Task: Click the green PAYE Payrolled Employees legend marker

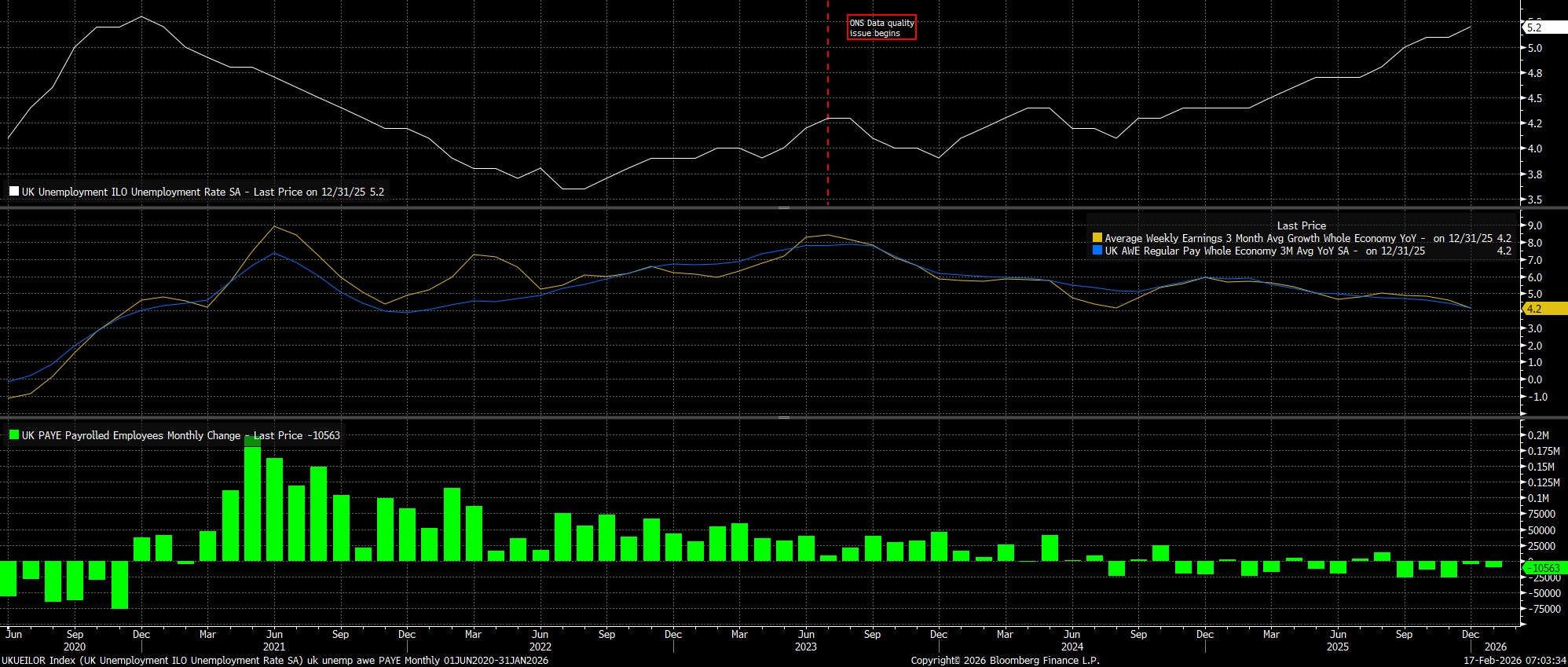Action: [13, 435]
